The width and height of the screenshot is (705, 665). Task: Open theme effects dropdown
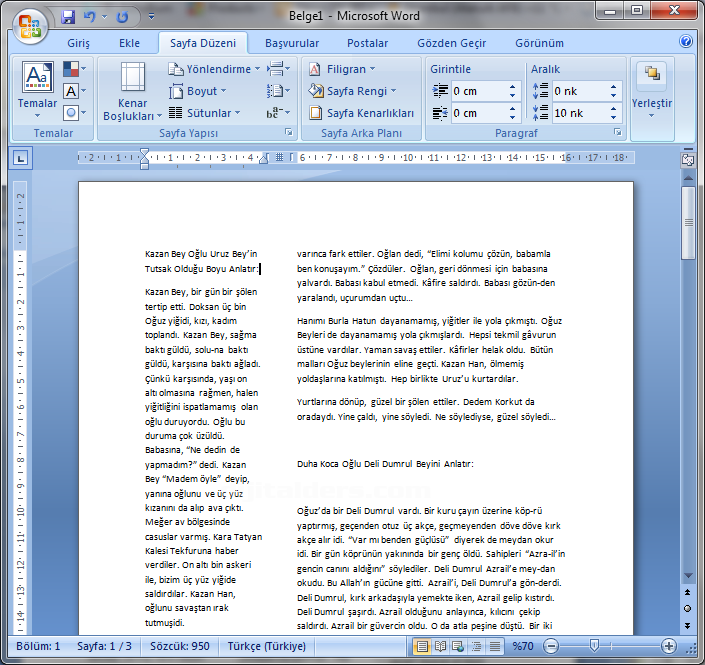click(x=74, y=112)
